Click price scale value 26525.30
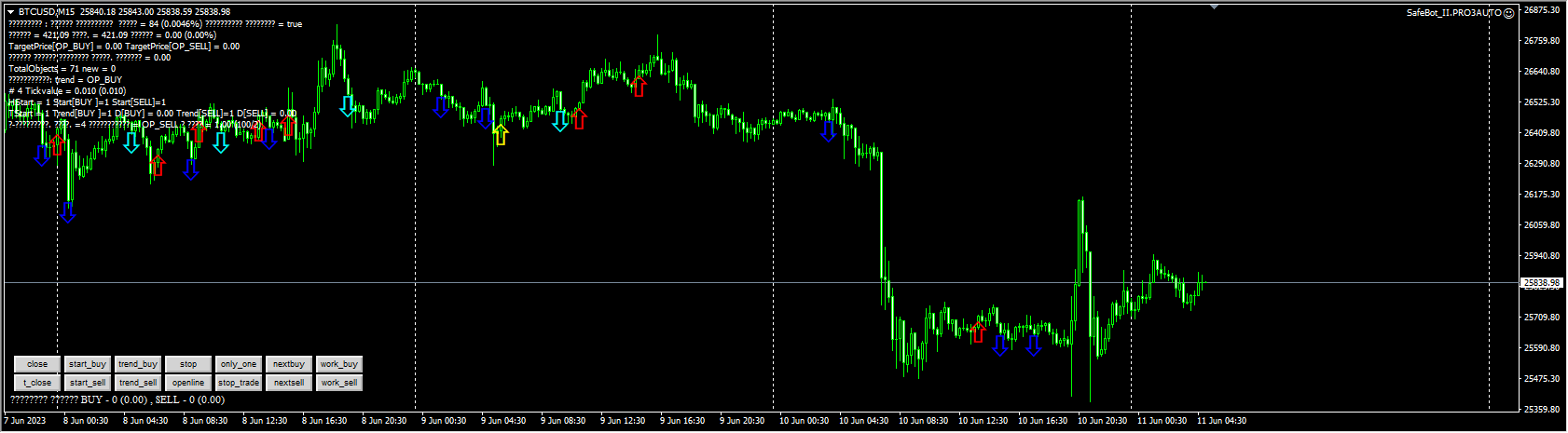This screenshot has height=433, width=1568. click(x=1542, y=102)
